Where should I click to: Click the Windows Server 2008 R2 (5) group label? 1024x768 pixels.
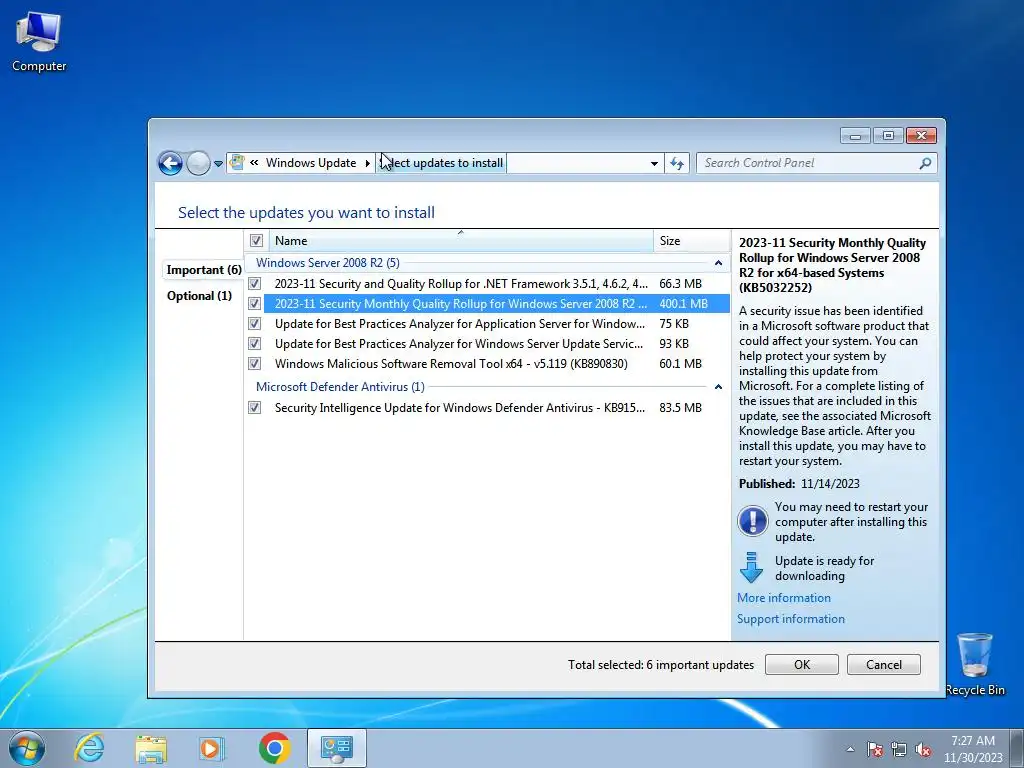(327, 263)
